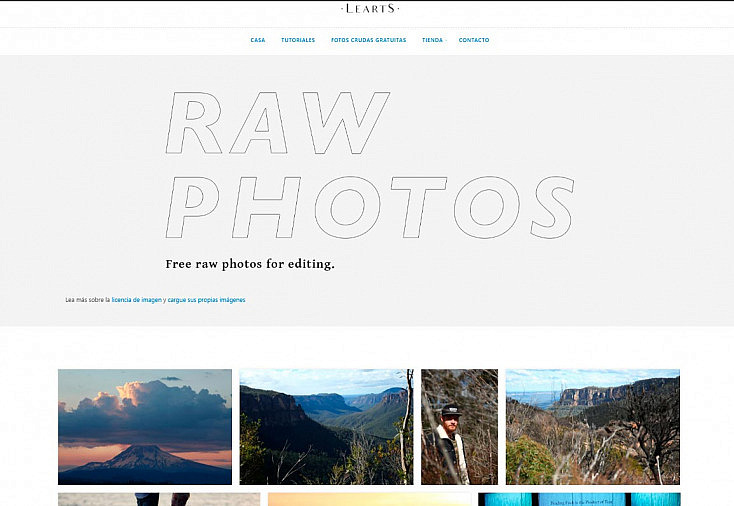Click 'Free raw photos for editing.' tagline
This screenshot has width=734, height=506.
(x=250, y=264)
